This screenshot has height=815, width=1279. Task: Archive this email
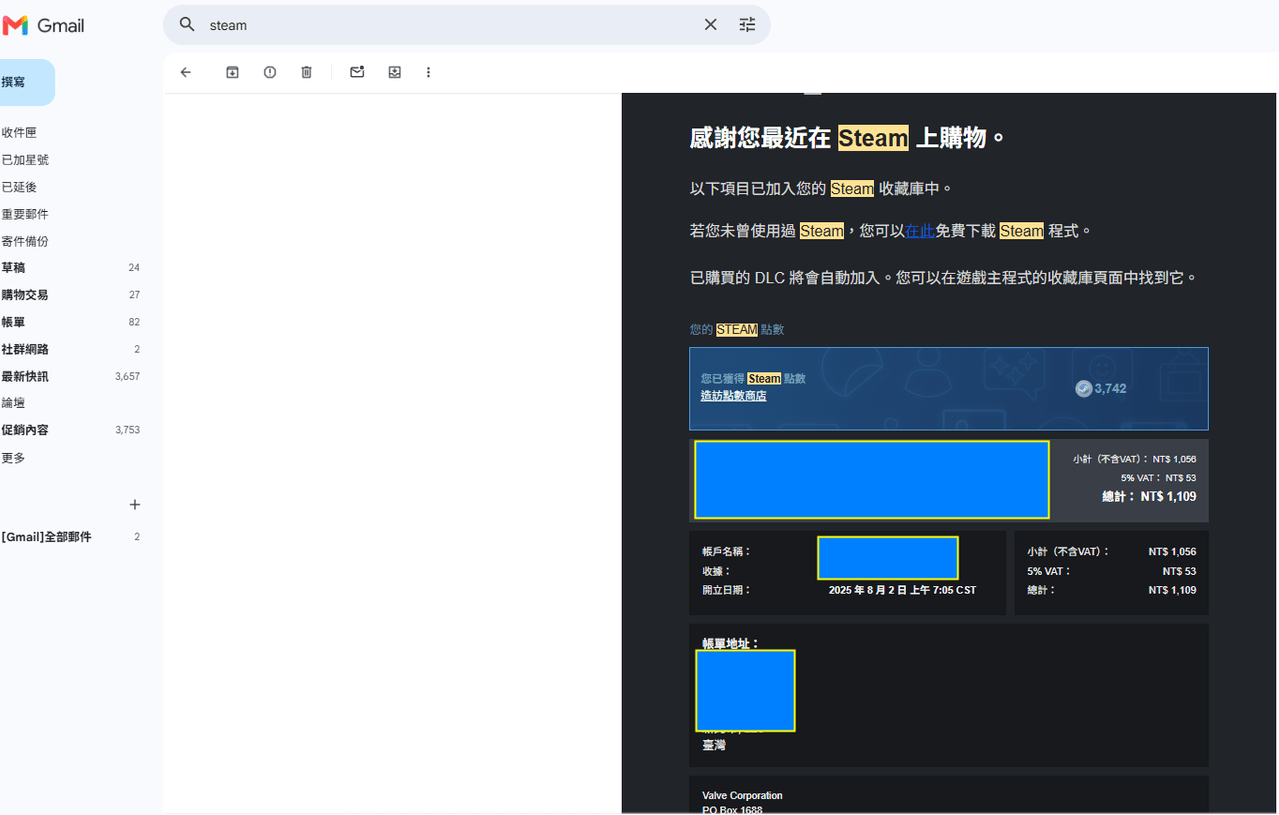coord(232,72)
